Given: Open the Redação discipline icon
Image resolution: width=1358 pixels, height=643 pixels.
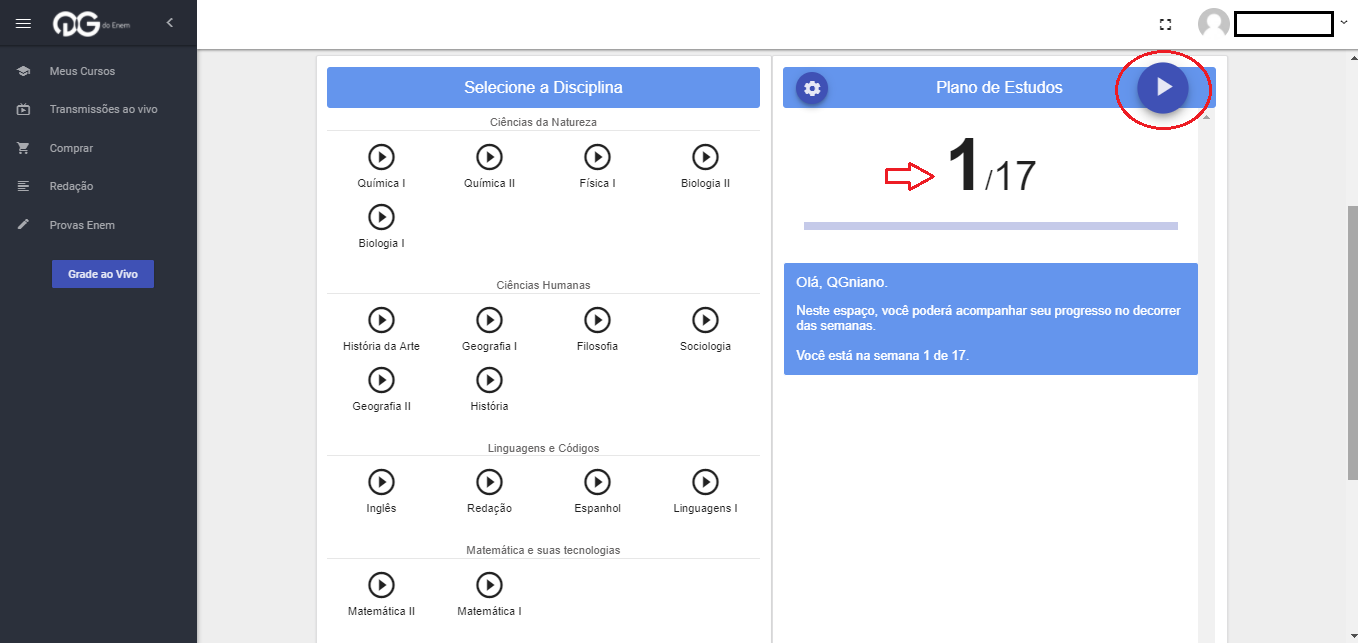Looking at the screenshot, I should (489, 482).
